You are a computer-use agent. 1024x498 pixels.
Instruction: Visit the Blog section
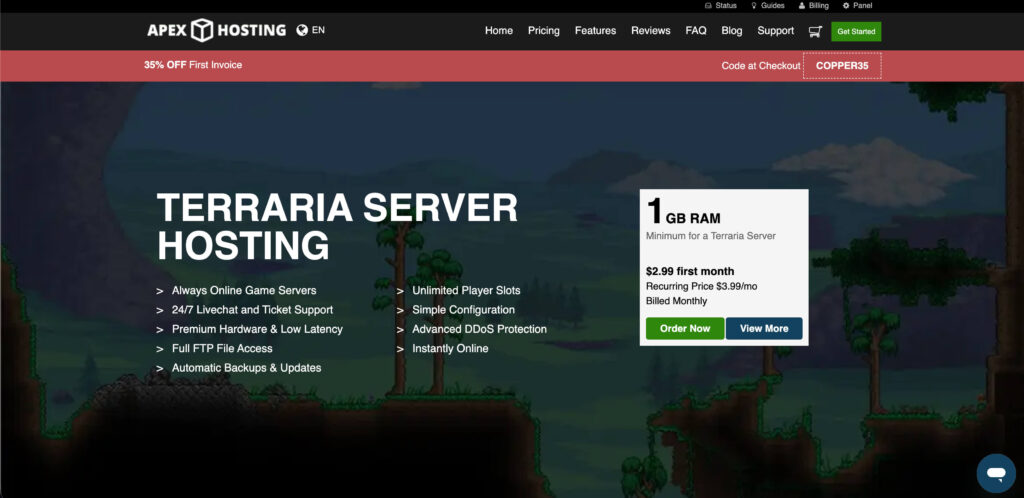[732, 31]
